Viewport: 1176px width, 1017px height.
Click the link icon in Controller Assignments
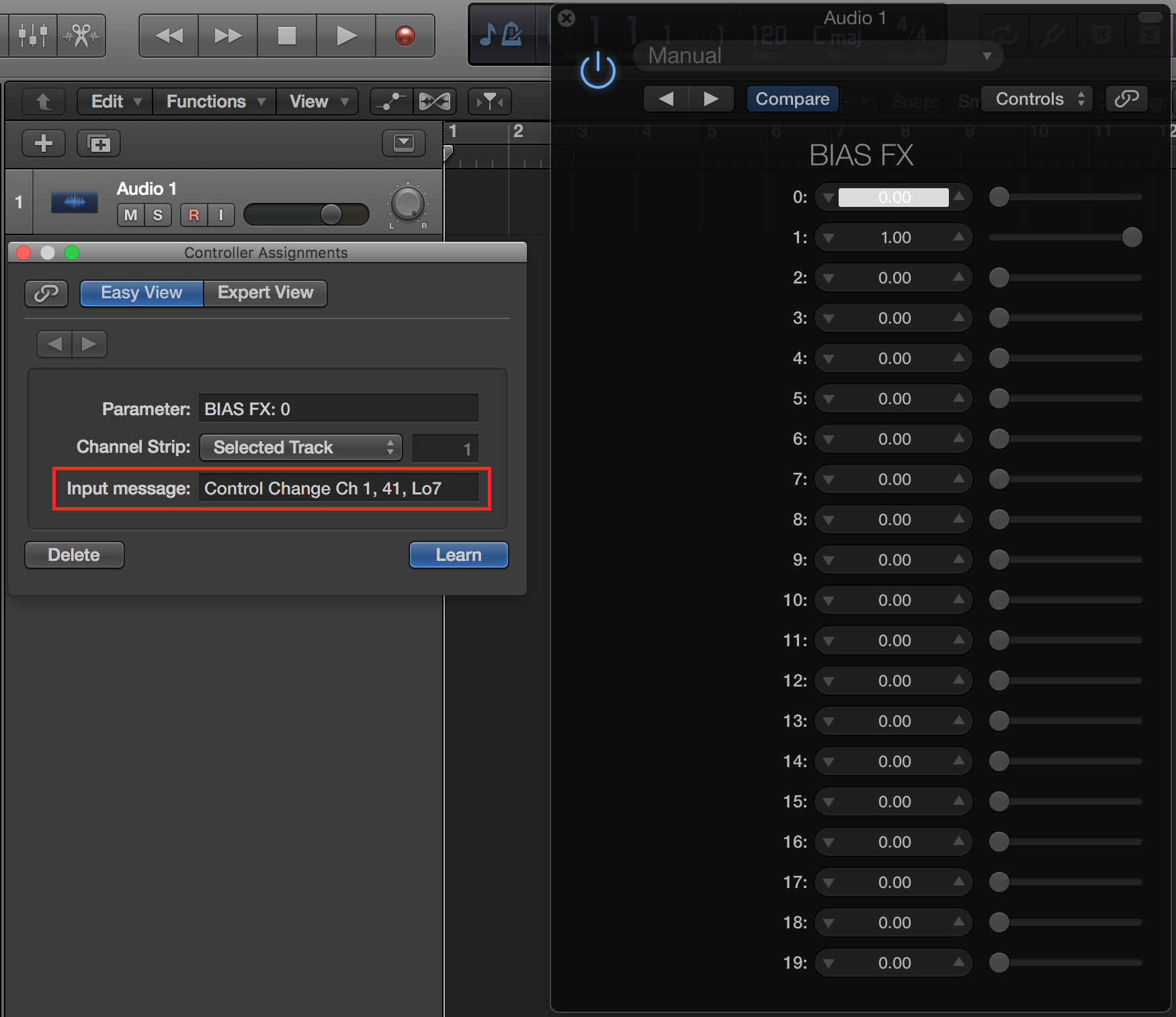point(46,293)
